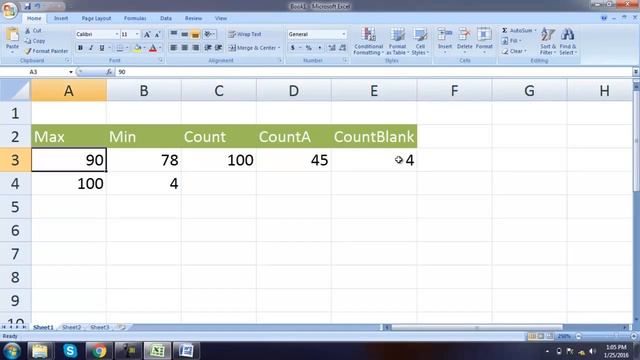Image resolution: width=640 pixels, height=360 pixels.
Task: Activate the Format Painter
Action: pos(46,51)
